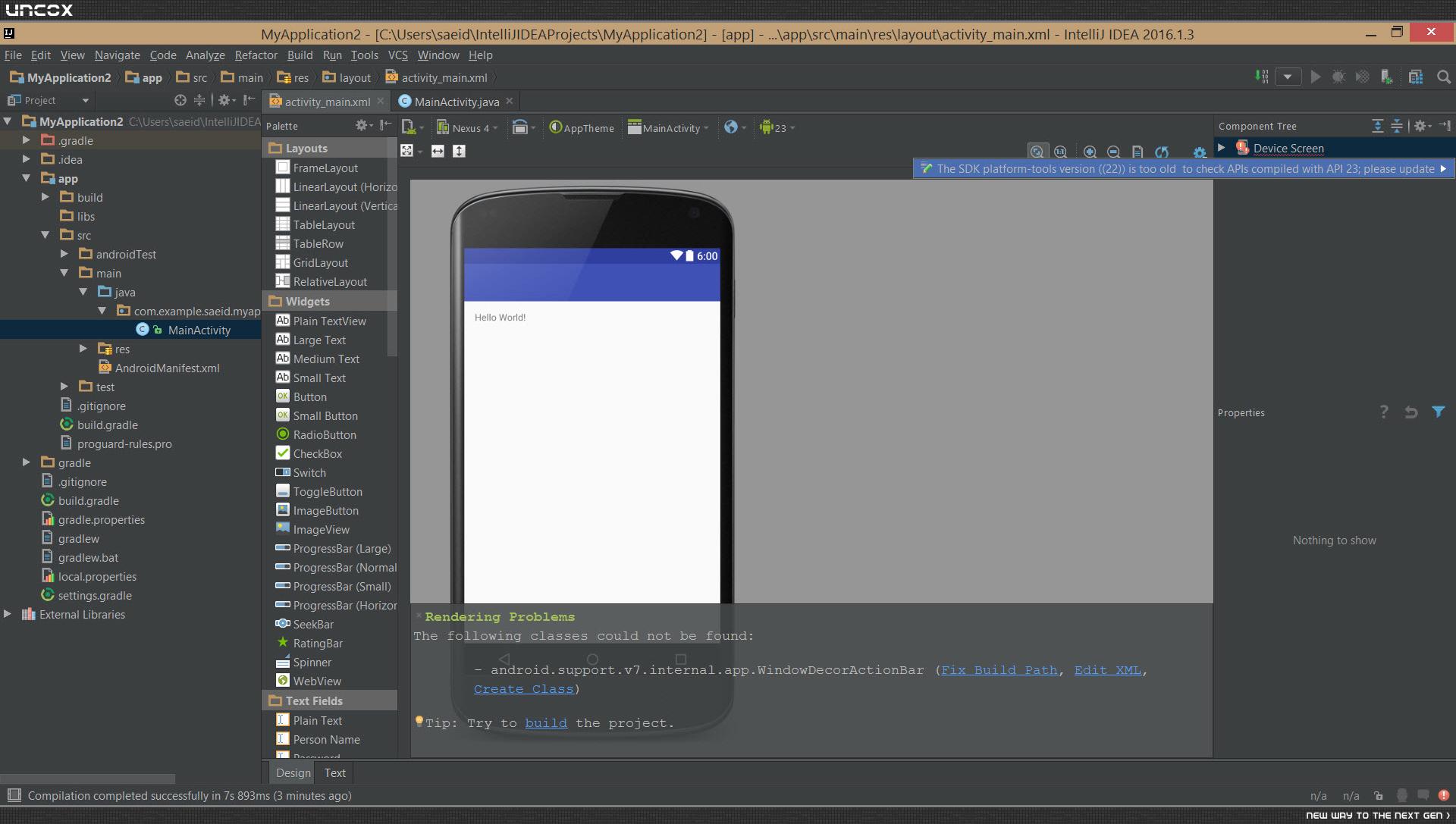Click the Create Class link

[523, 689]
